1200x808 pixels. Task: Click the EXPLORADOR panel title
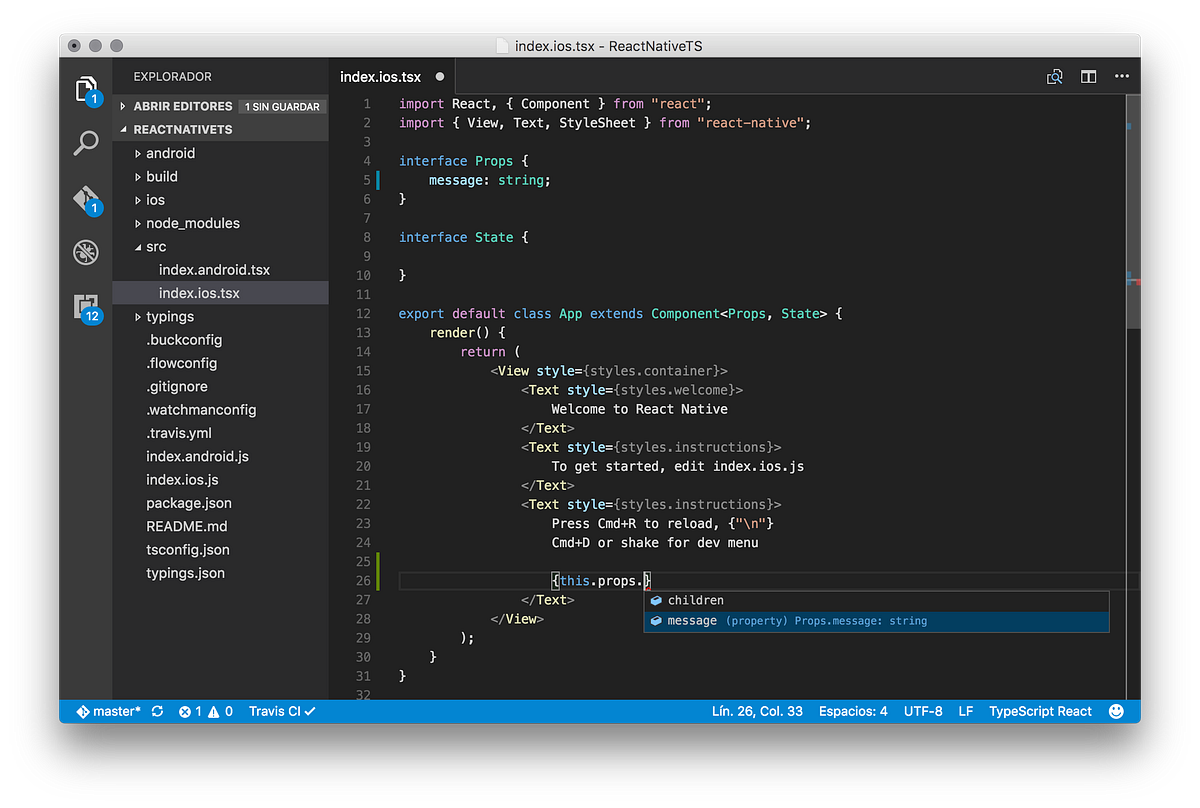pyautogui.click(x=172, y=77)
